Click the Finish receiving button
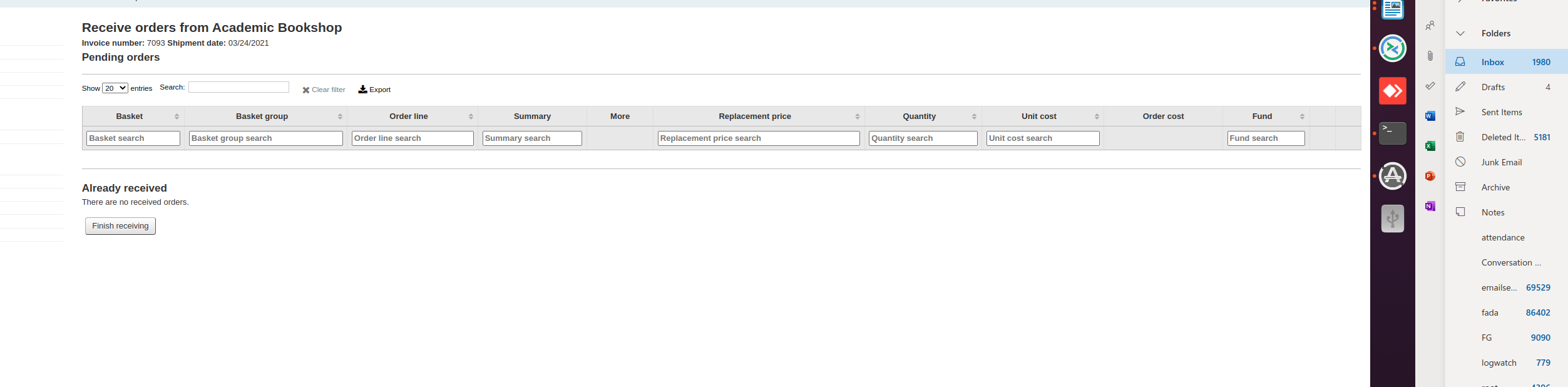The width and height of the screenshot is (1568, 387). point(120,226)
